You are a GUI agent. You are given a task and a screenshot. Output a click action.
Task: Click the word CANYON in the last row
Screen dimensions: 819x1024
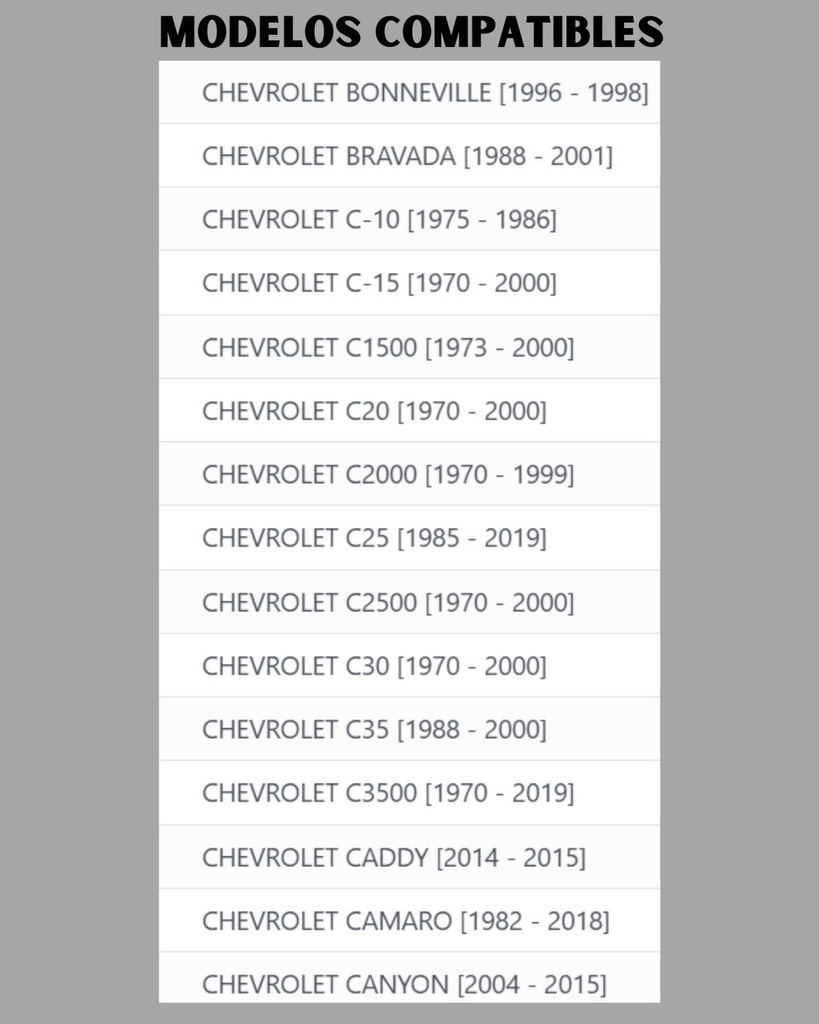click(397, 984)
